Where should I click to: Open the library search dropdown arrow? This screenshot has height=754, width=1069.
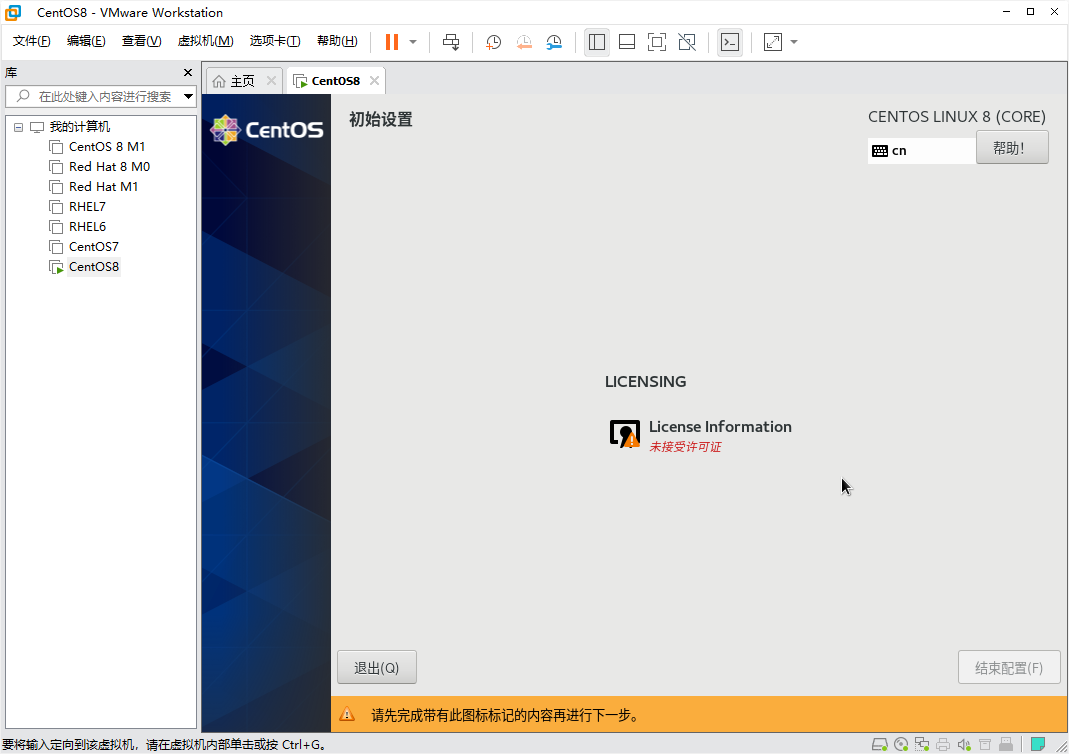point(189,97)
